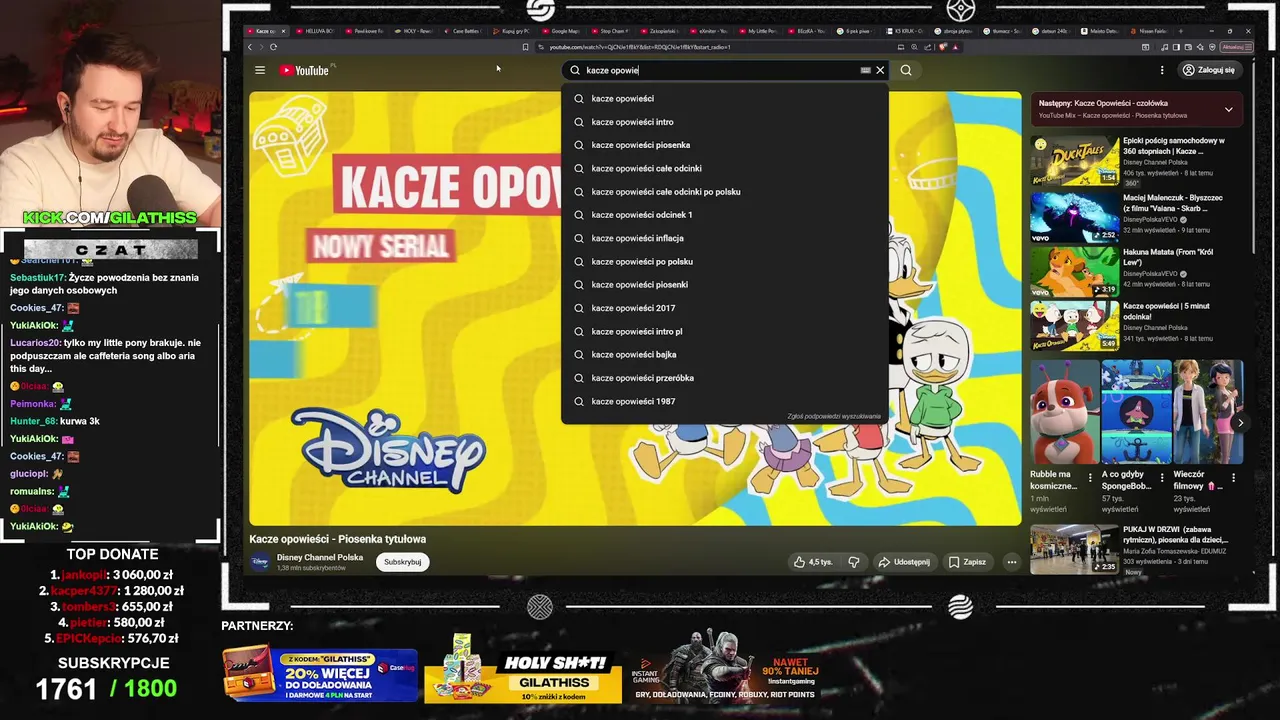
Task: Pick suggestion 'kacze opowieści po polsku'
Action: (725, 262)
